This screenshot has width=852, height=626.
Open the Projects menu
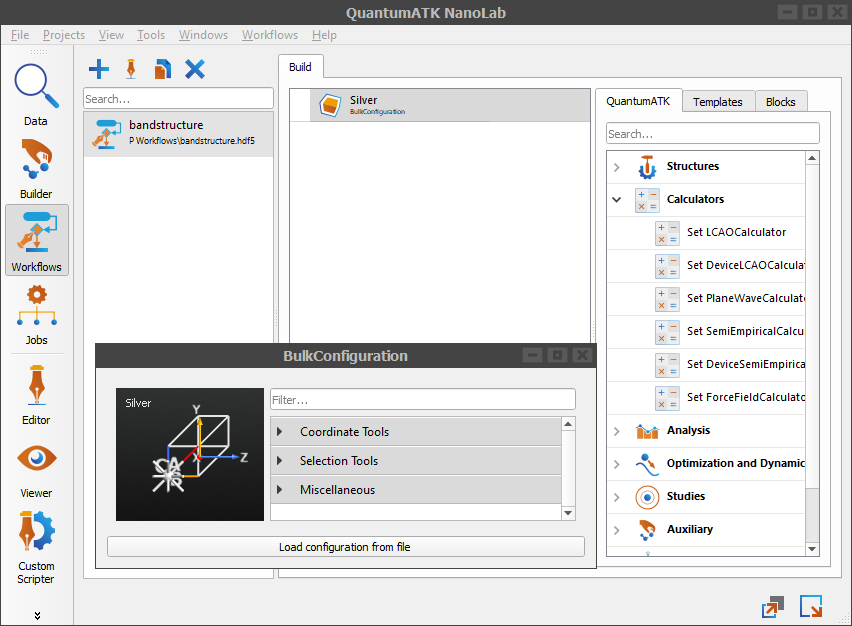(x=64, y=35)
